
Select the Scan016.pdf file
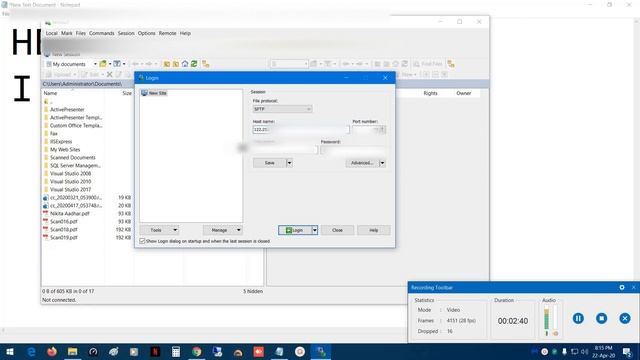pos(63,221)
